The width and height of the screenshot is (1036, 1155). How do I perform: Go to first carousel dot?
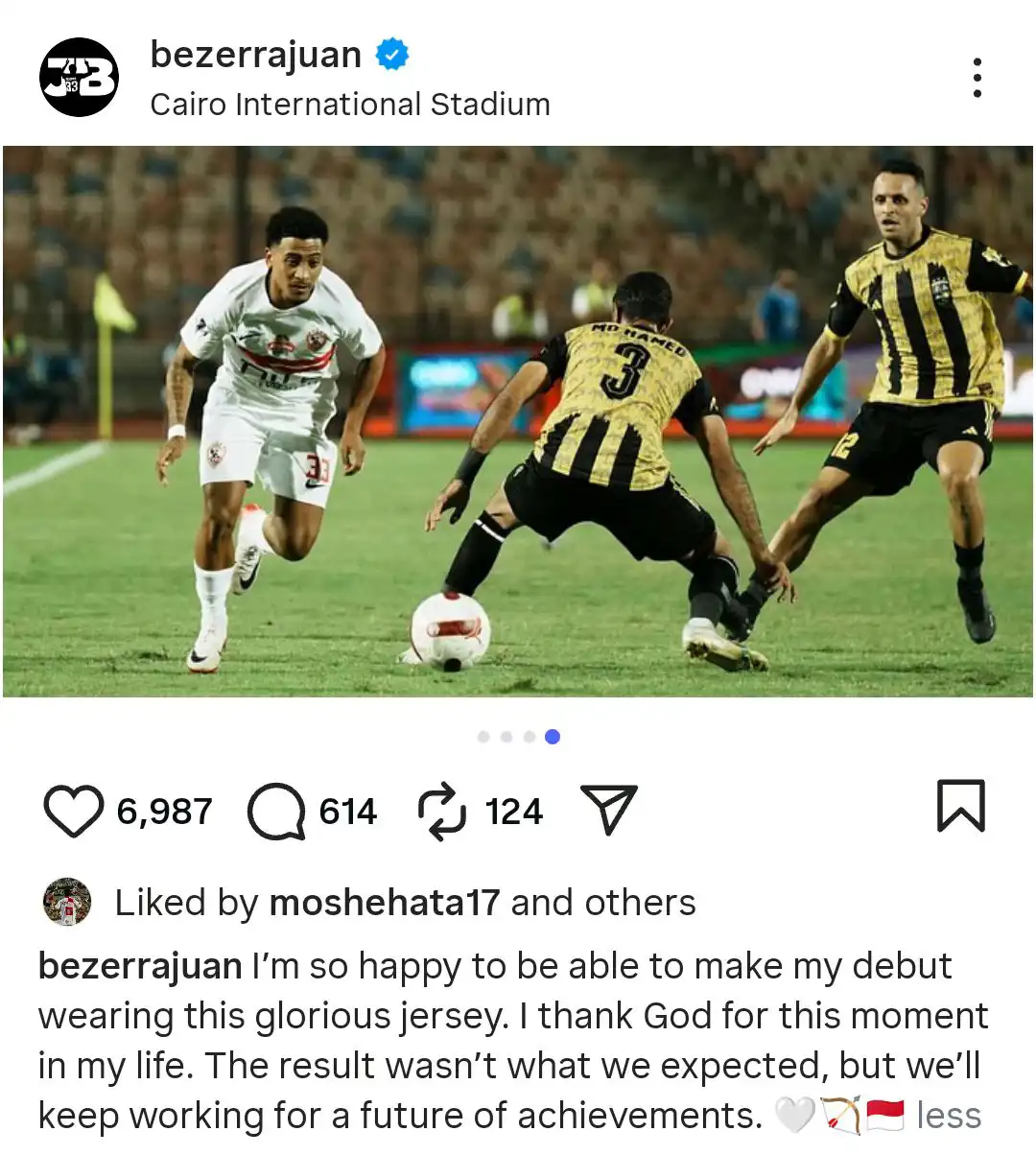coord(483,737)
